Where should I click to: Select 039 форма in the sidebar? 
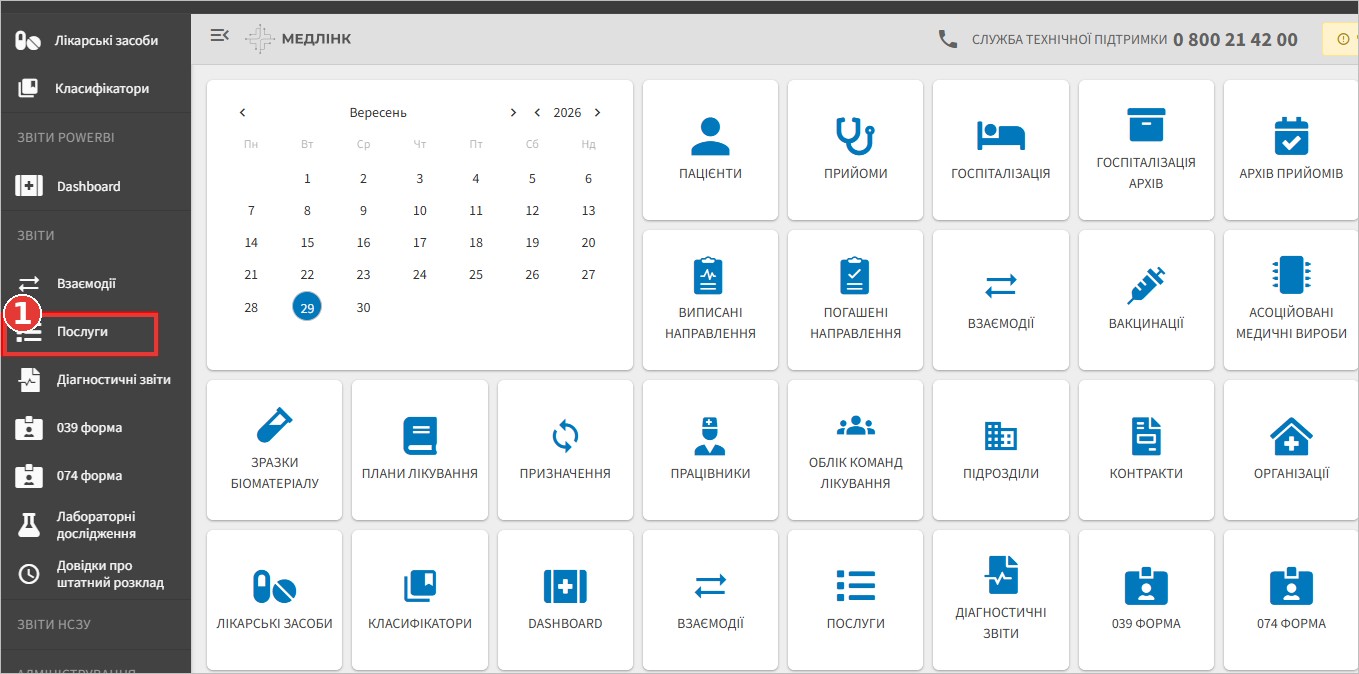(95, 428)
